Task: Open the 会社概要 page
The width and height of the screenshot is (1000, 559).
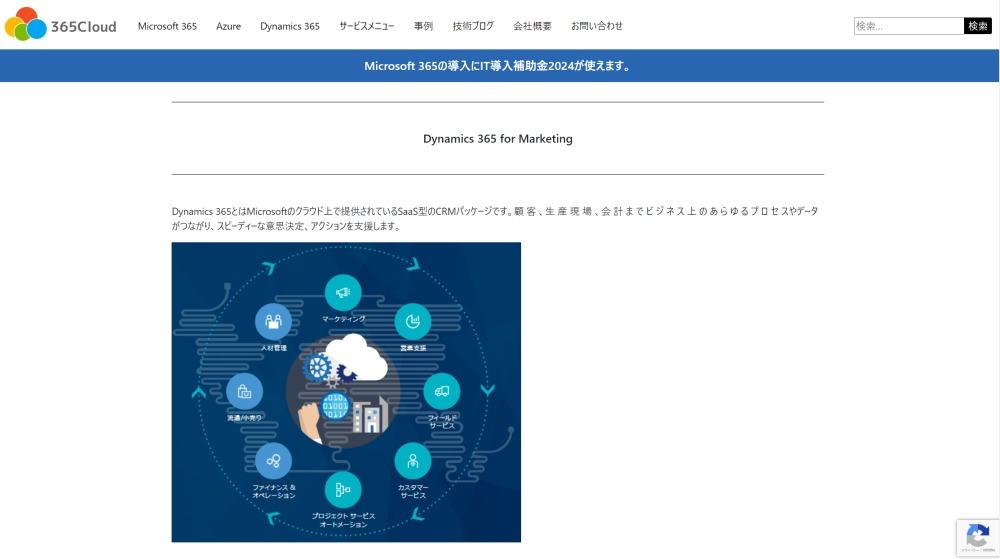Action: tap(533, 26)
